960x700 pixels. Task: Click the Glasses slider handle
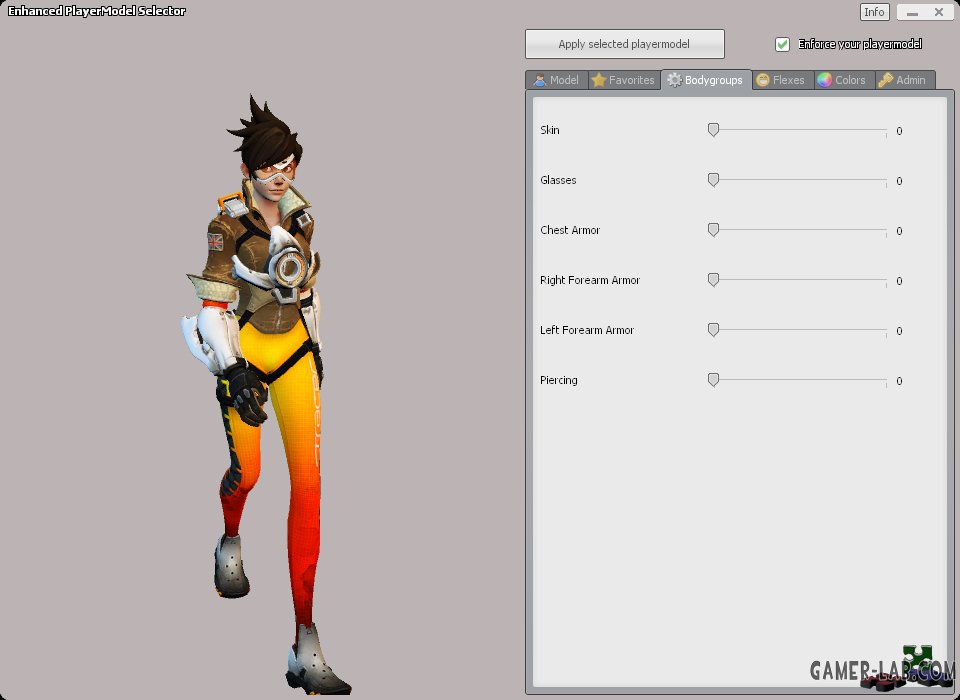tap(713, 180)
